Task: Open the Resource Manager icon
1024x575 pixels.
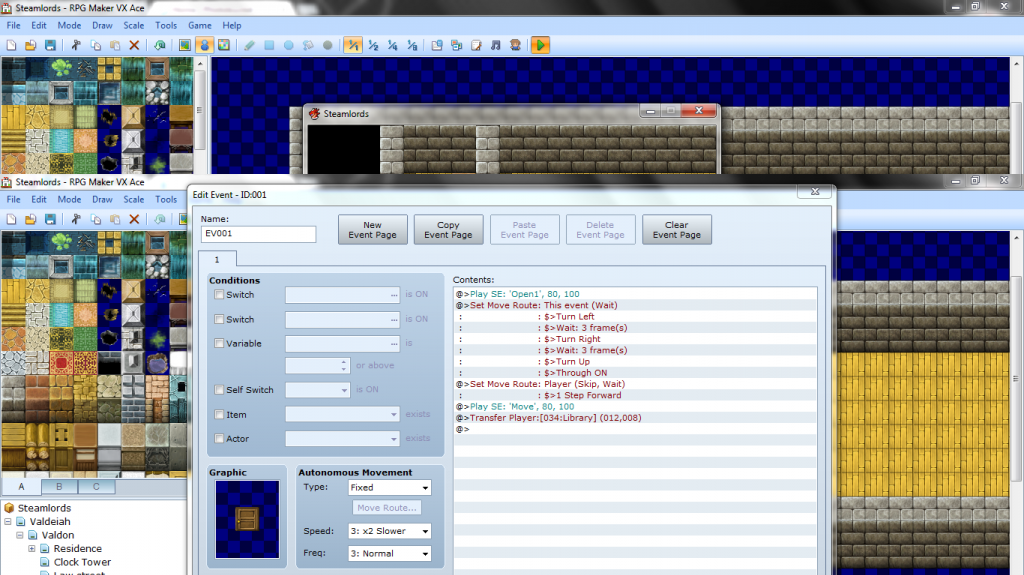Action: (x=456, y=45)
